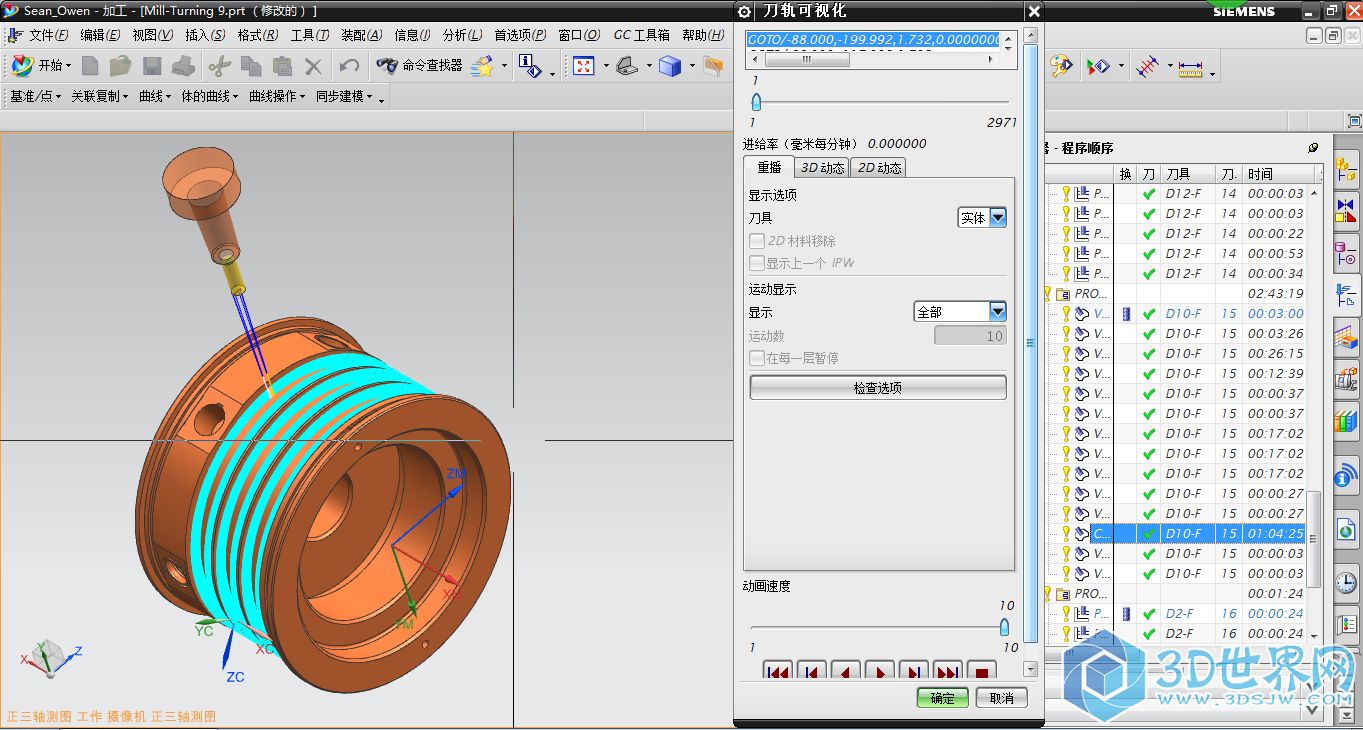
Task: Open the constraint navigator sidebar tab
Action: coord(1346,211)
